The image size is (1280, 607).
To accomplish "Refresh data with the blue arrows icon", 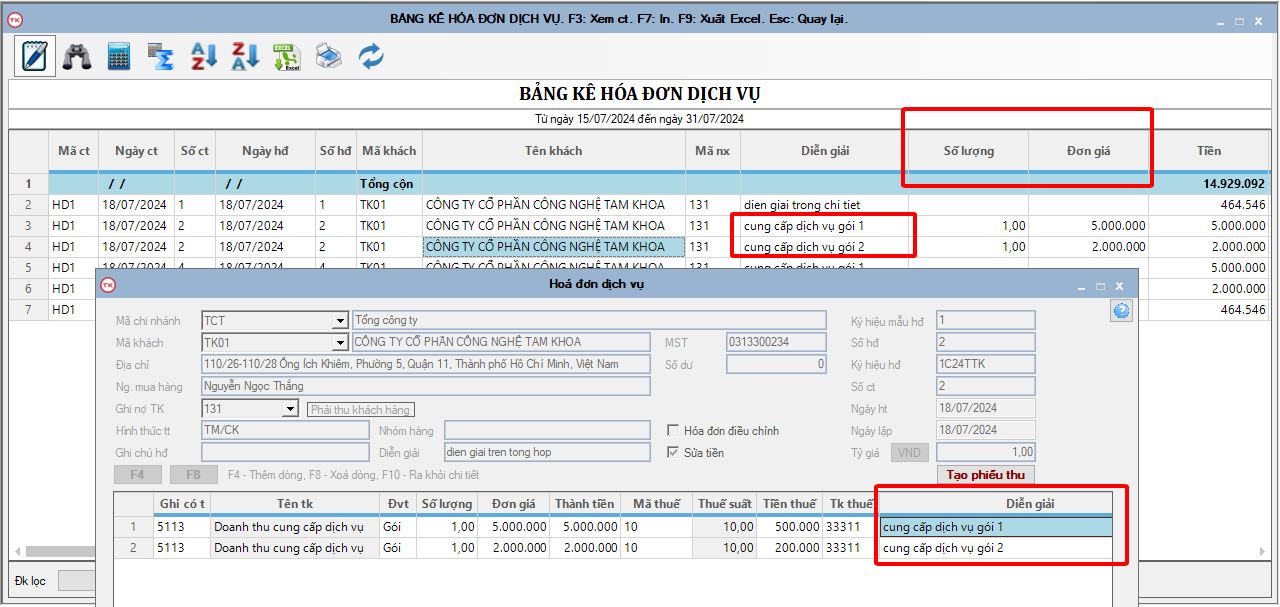I will tap(371, 56).
